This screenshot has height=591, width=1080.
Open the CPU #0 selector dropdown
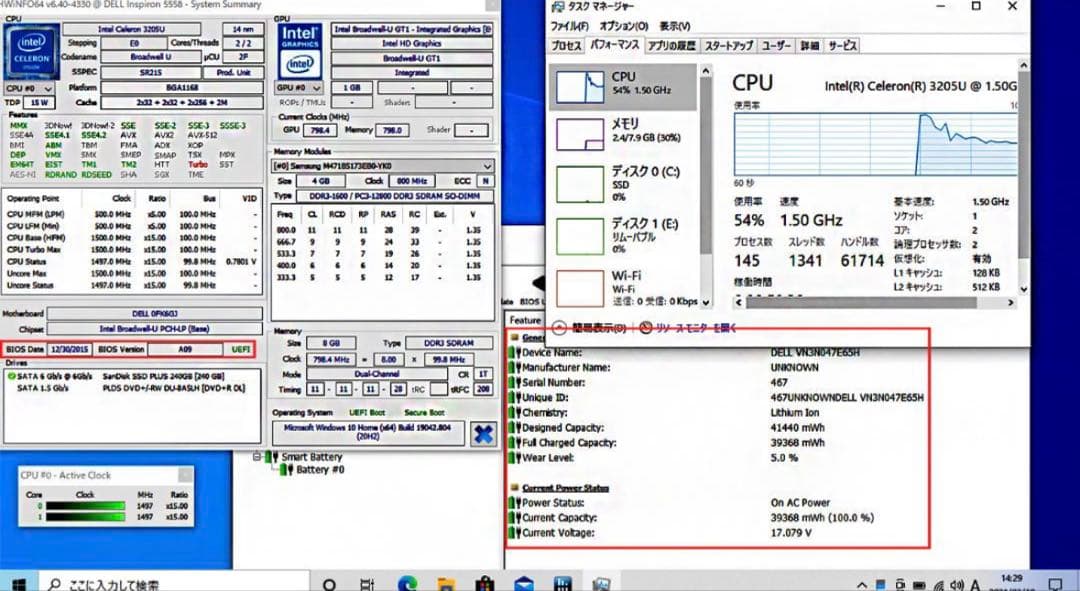pos(29,88)
